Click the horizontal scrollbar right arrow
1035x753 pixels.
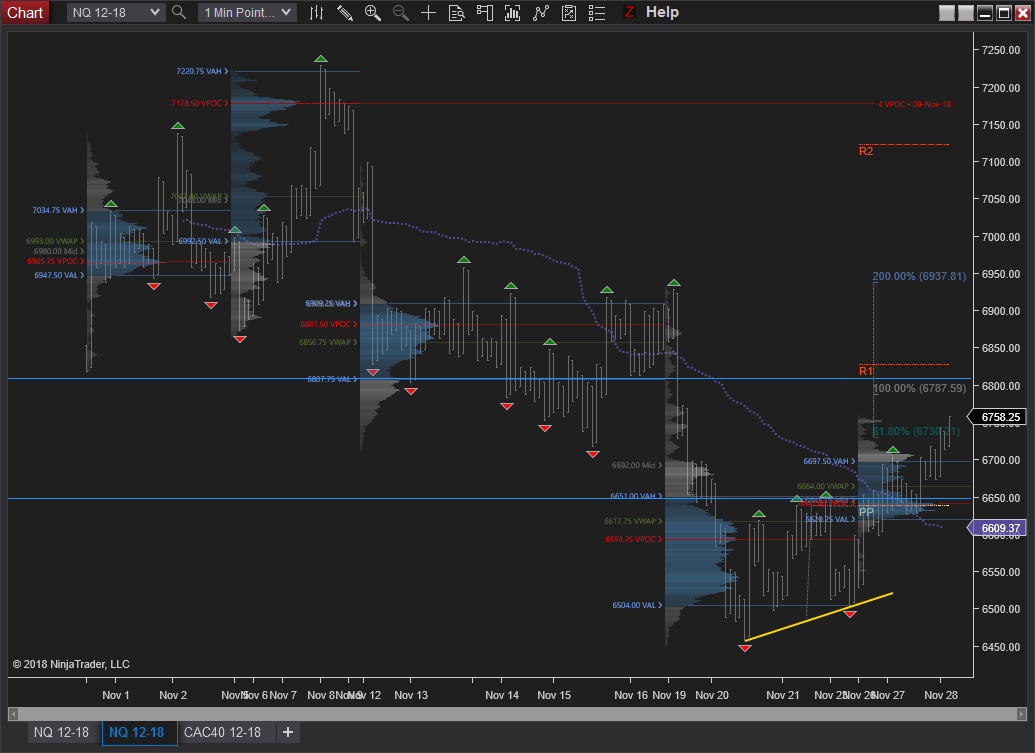coord(1022,713)
